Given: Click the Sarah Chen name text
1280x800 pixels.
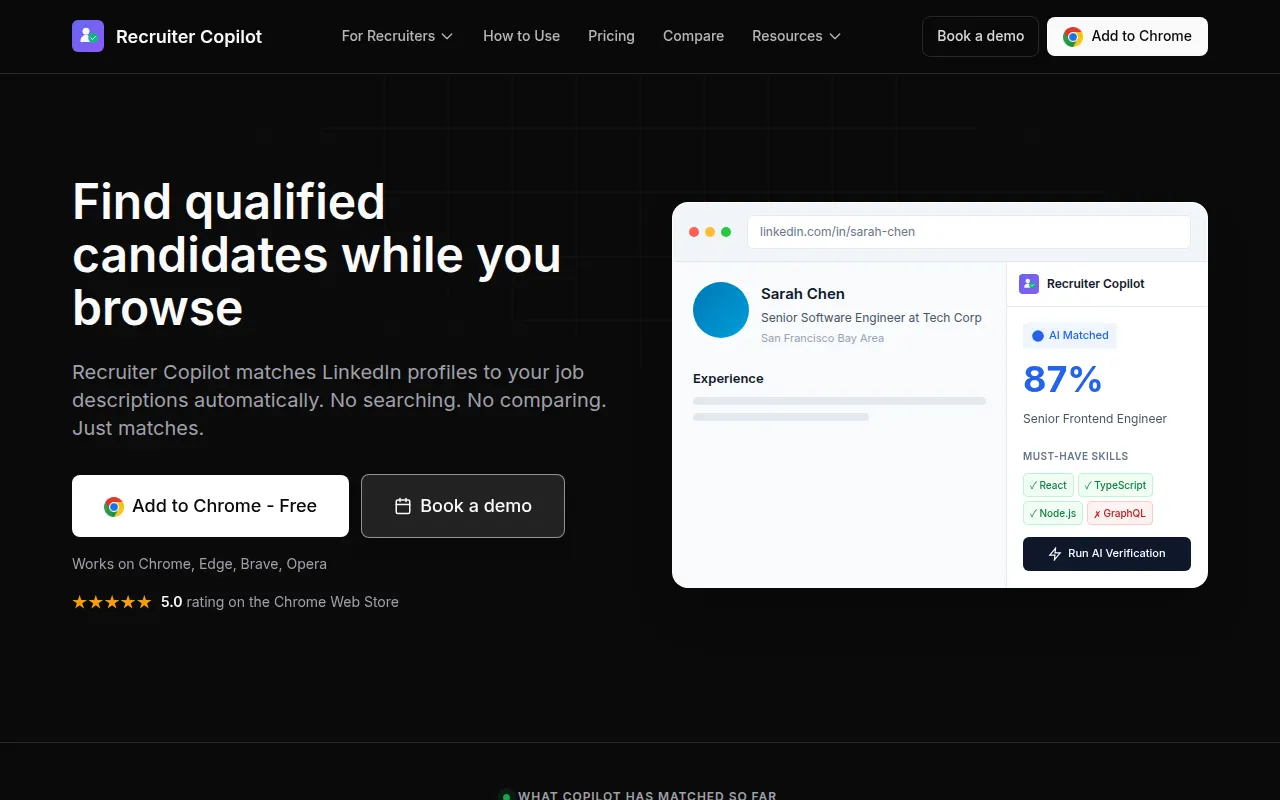Looking at the screenshot, I should (803, 294).
